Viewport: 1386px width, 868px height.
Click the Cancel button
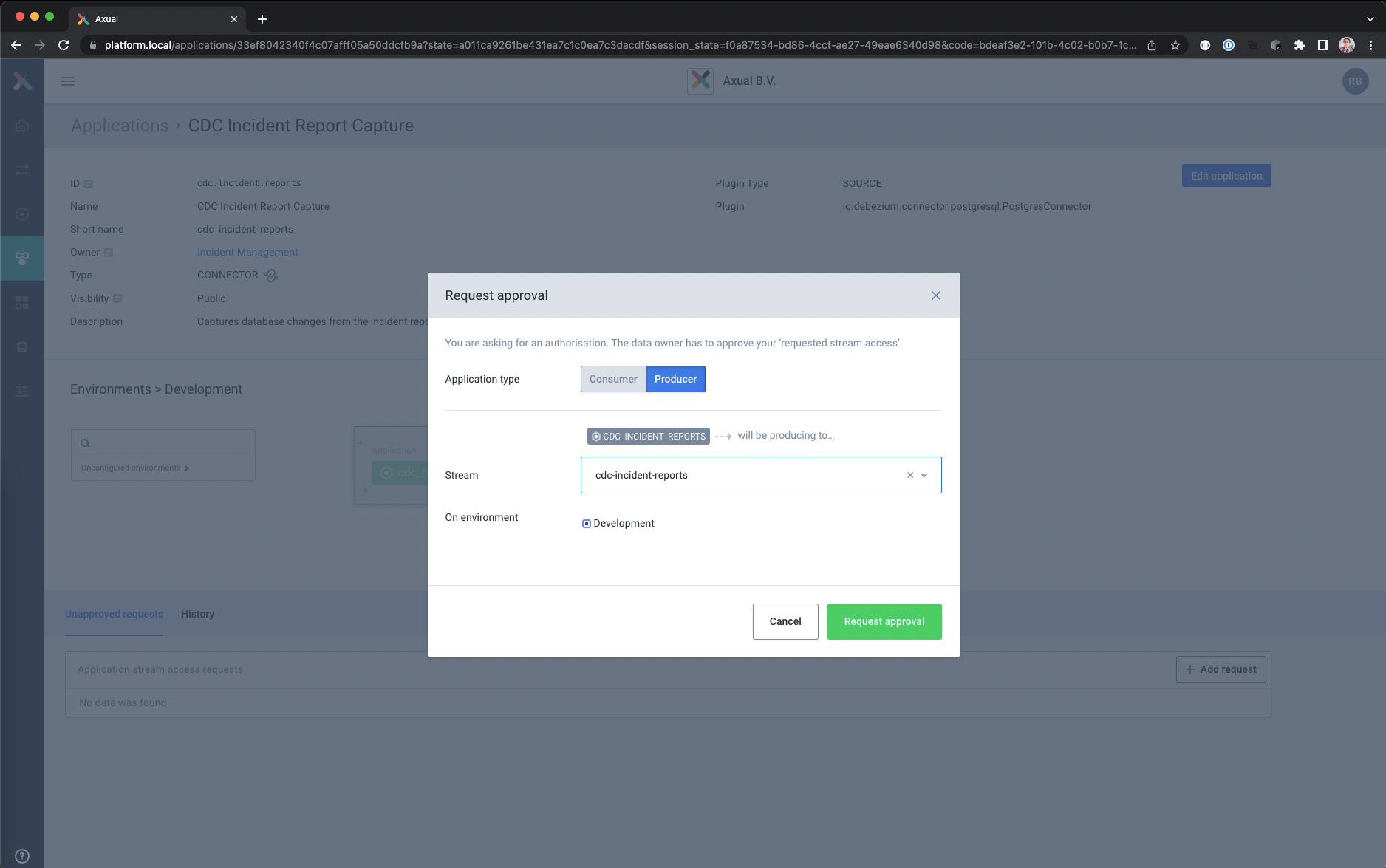tap(785, 621)
